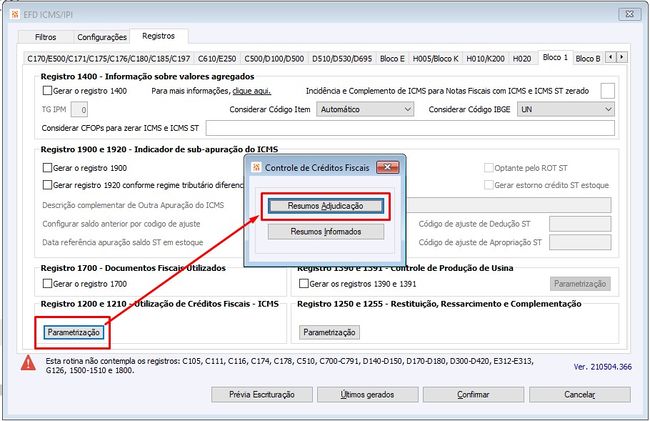Open Parametrização for Registro 1250 e 1255
The image size is (650, 421).
[x=329, y=332]
